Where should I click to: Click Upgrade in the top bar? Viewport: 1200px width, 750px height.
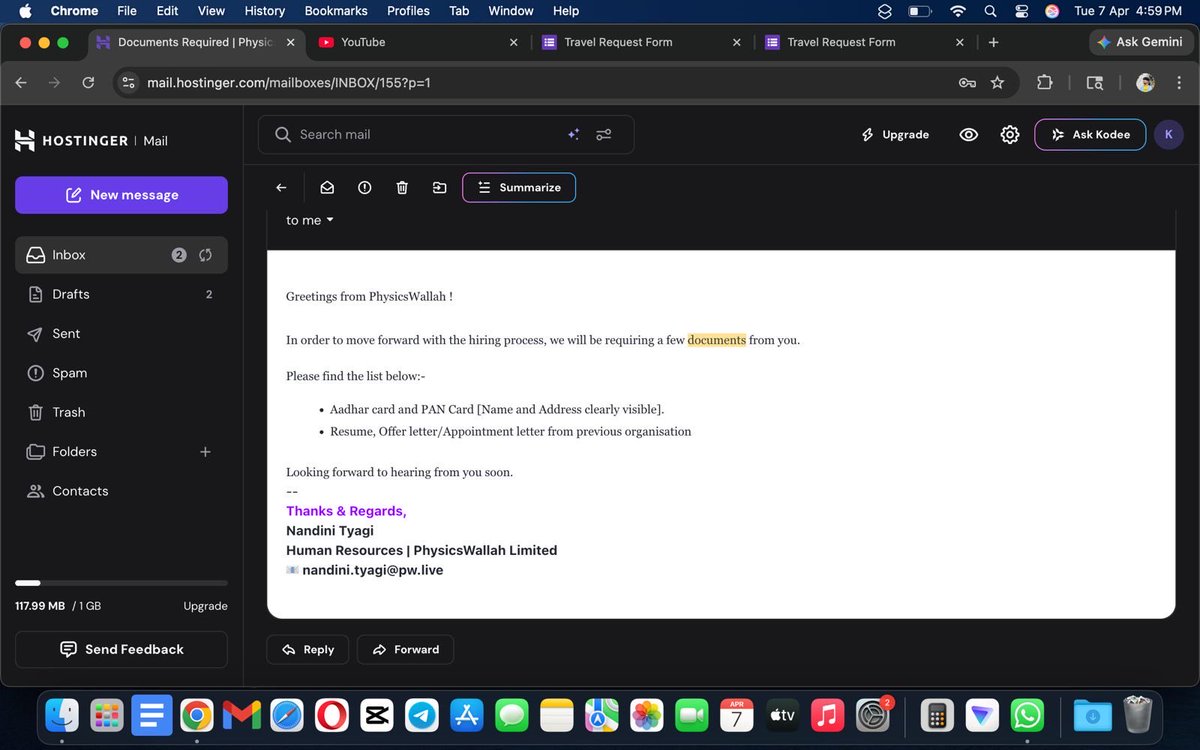tap(895, 134)
